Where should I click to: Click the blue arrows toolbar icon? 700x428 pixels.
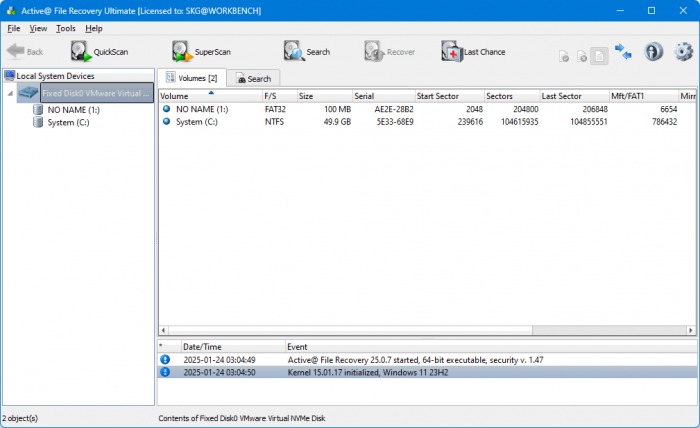(624, 51)
